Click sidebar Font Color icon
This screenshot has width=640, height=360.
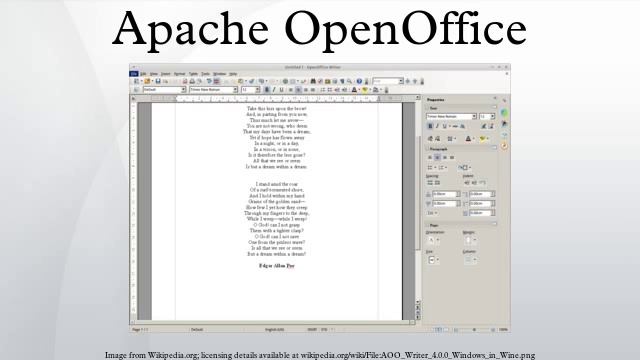point(468,139)
